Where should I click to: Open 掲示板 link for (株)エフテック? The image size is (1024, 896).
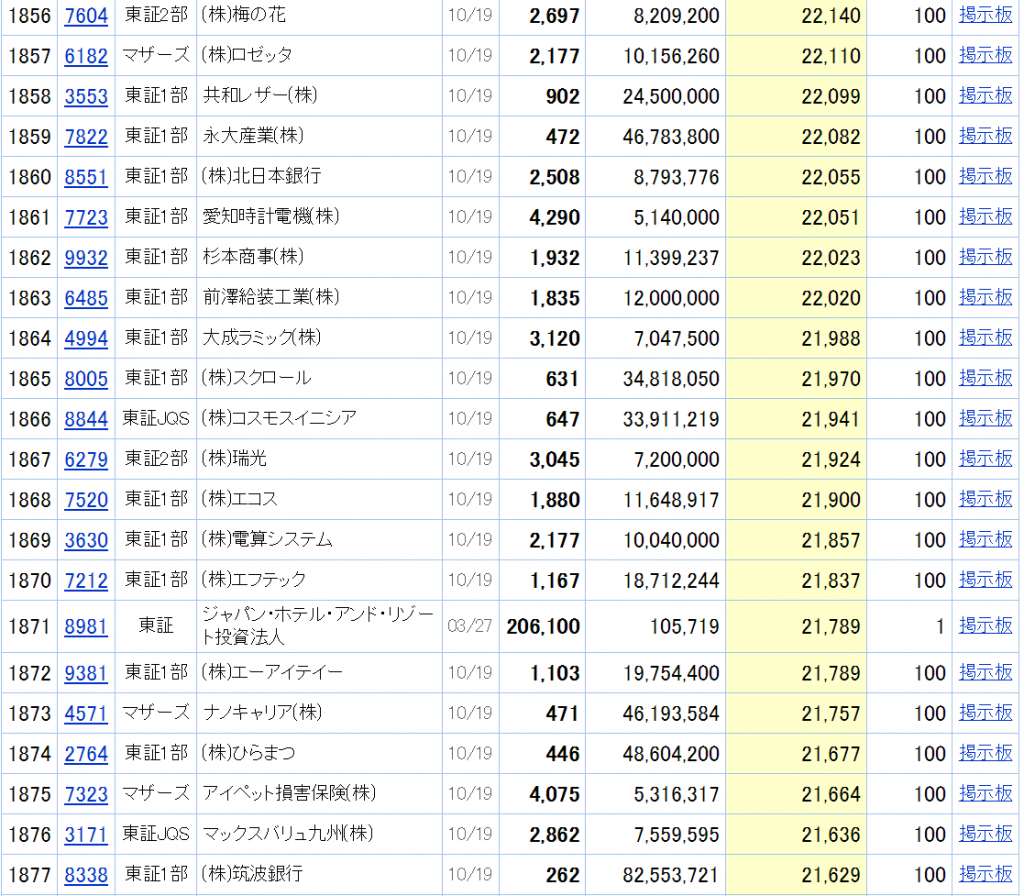point(985,580)
